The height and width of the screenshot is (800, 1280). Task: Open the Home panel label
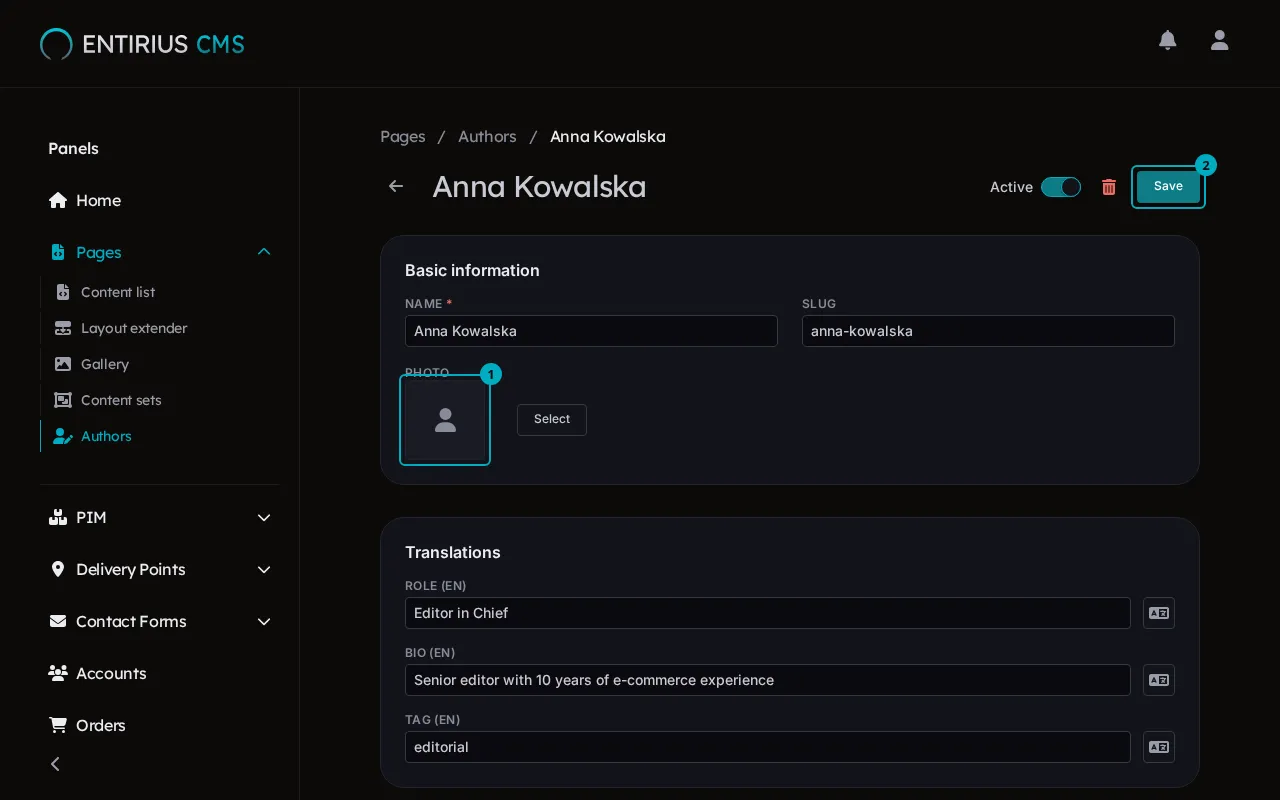[98, 200]
